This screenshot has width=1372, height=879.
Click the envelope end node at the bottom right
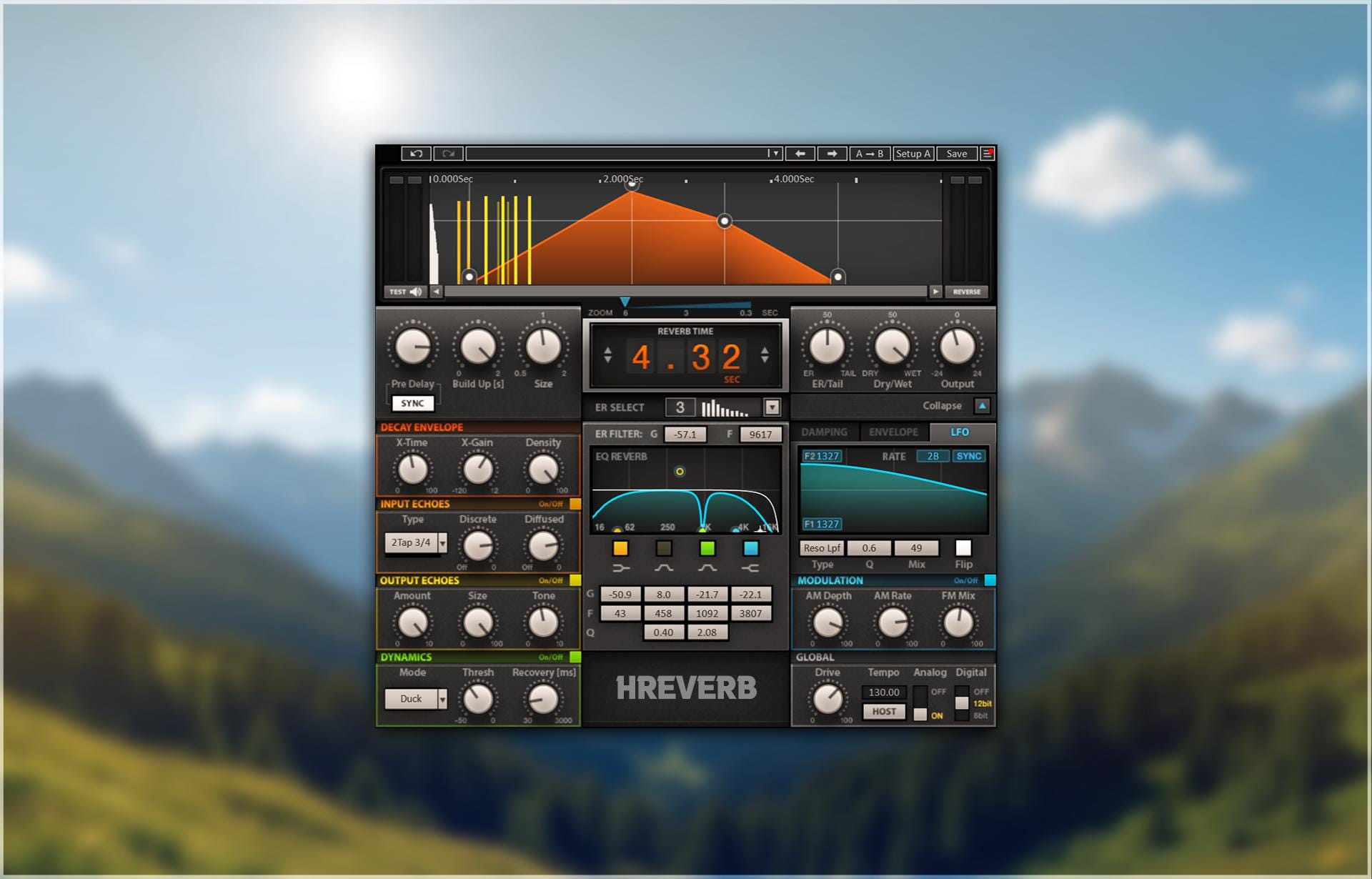[x=837, y=277]
